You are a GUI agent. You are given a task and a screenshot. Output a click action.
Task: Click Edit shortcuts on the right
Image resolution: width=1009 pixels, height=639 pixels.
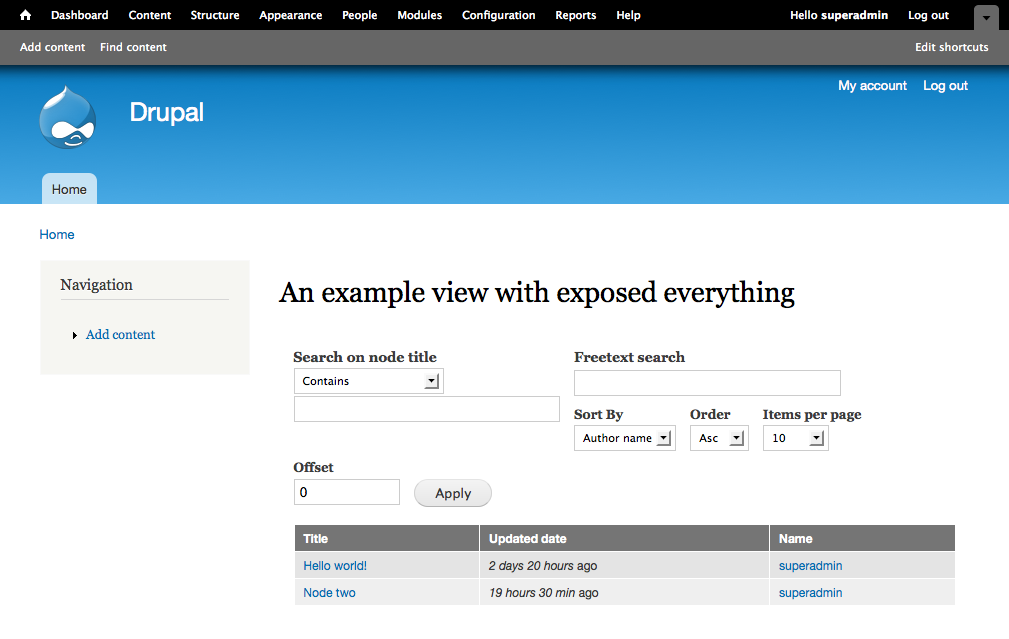click(951, 47)
